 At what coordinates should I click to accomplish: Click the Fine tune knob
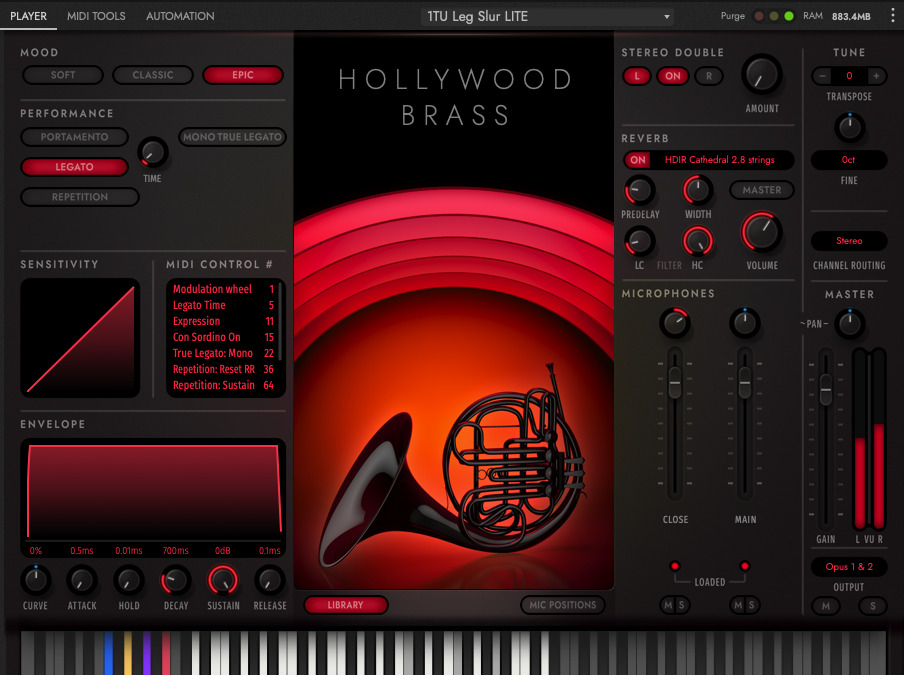[849, 127]
